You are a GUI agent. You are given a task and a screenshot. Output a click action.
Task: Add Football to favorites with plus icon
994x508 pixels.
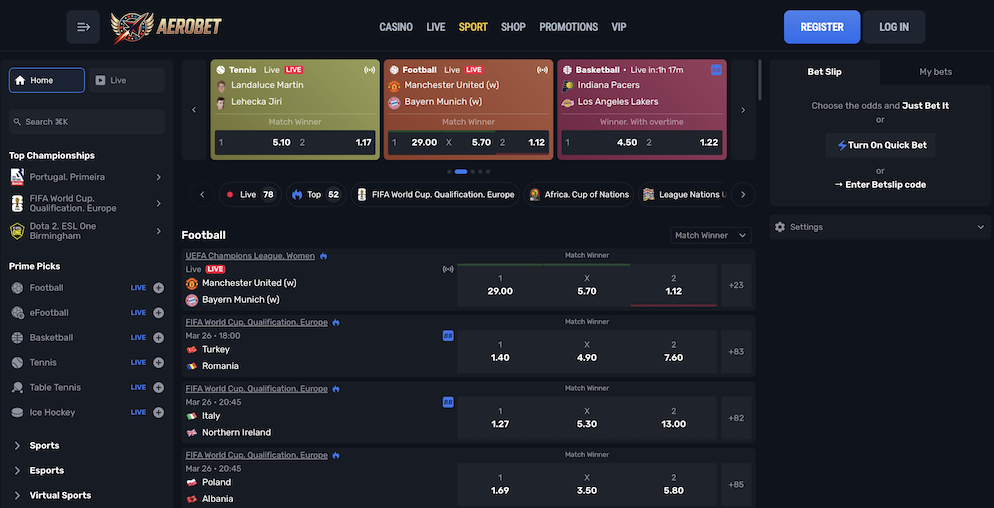158,288
